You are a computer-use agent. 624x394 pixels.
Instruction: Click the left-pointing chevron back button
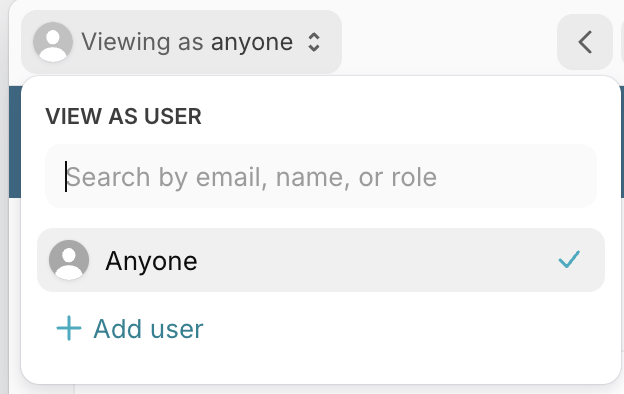point(585,42)
